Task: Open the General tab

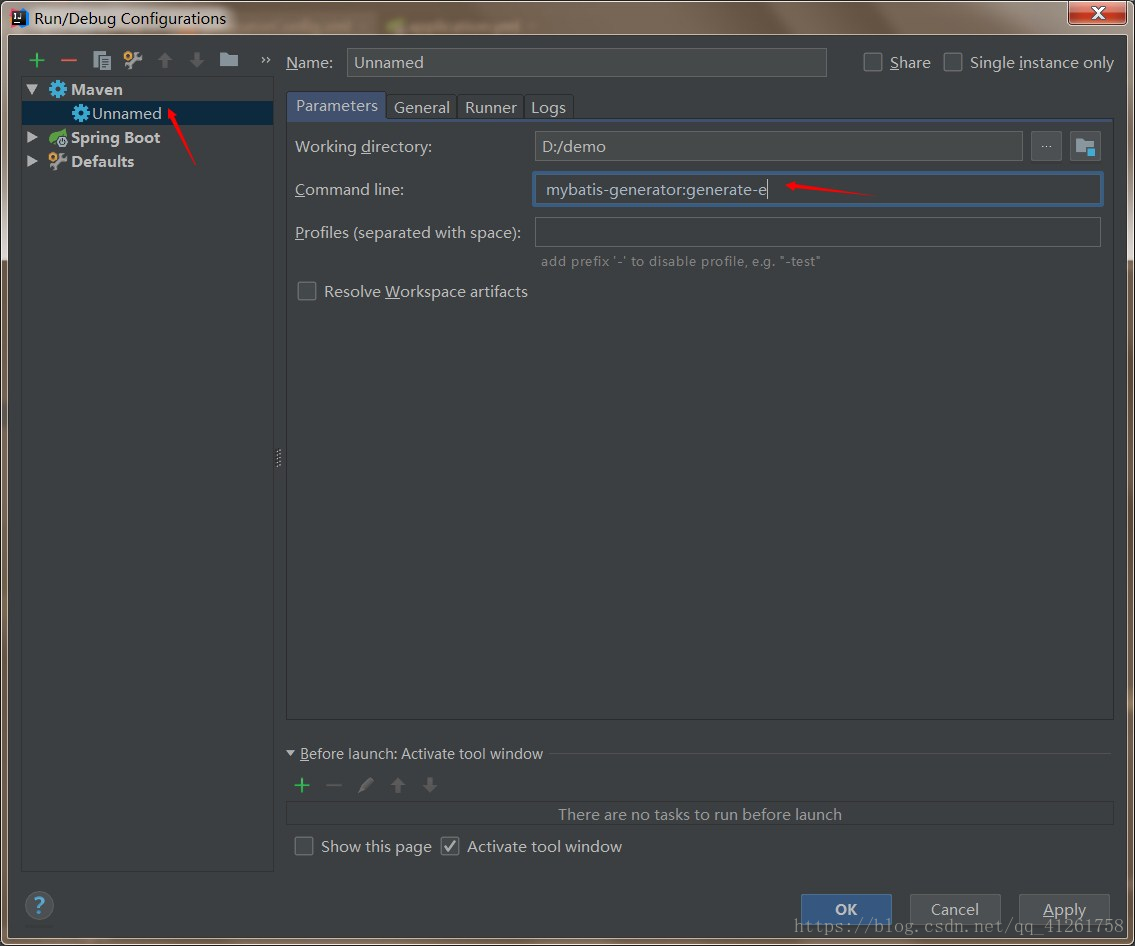Action: (x=421, y=107)
